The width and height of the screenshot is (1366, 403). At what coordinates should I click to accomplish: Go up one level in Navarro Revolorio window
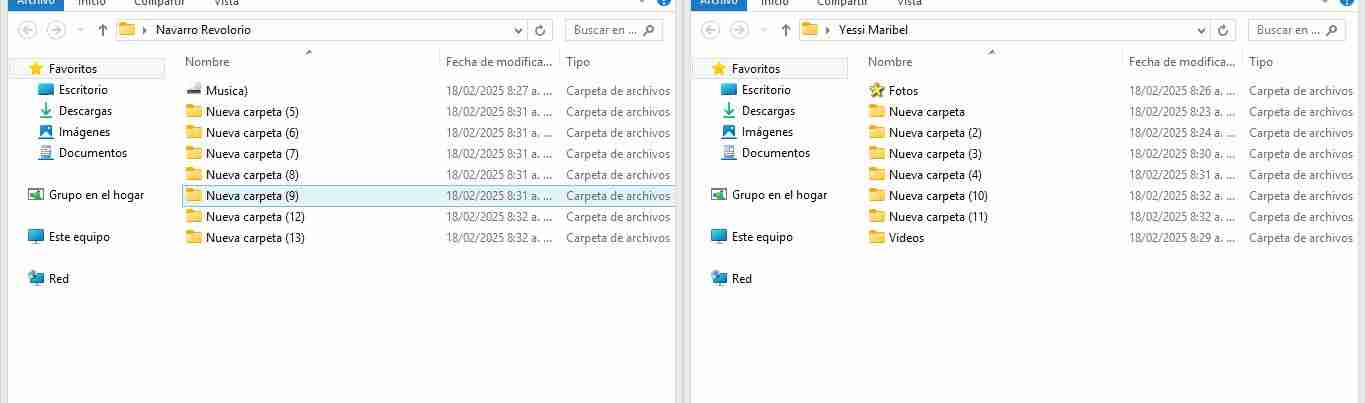[103, 30]
